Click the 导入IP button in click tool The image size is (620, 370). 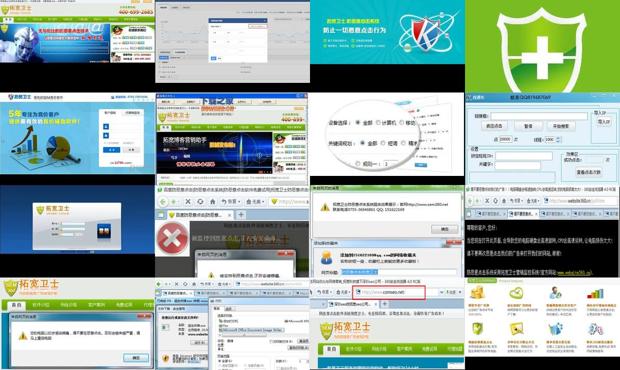coord(603,122)
